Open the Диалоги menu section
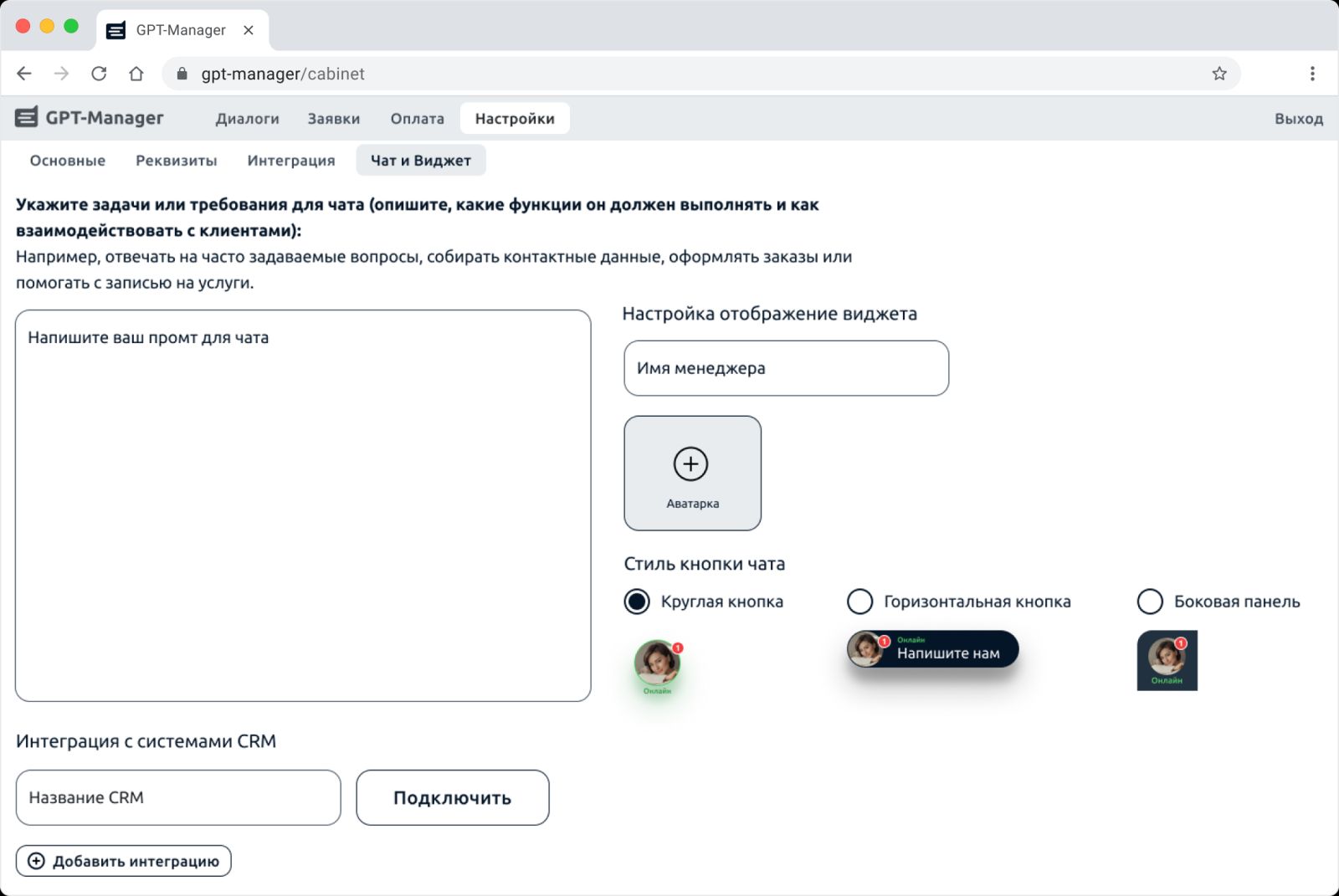 [247, 119]
